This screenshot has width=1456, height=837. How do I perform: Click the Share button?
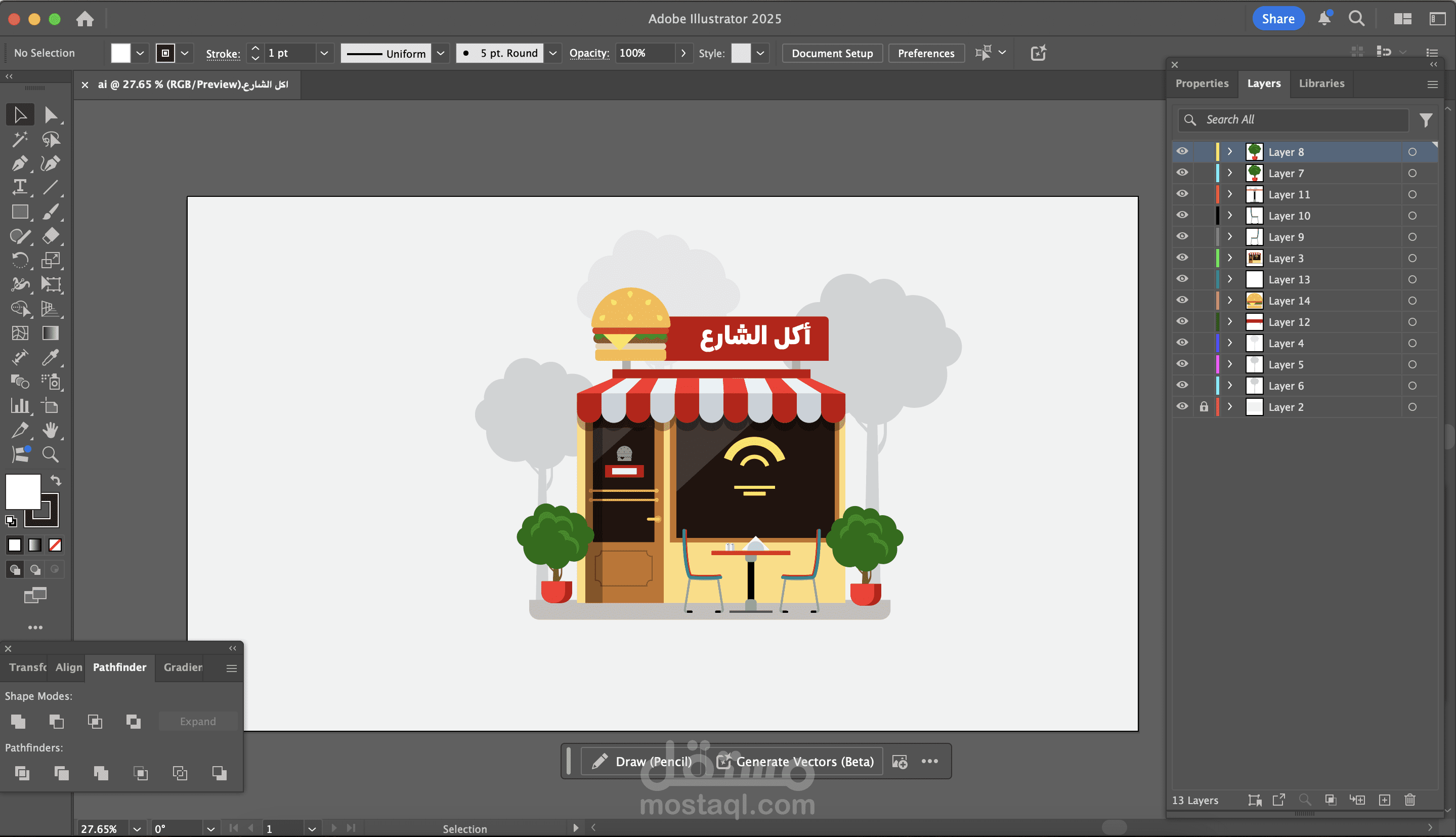pos(1277,18)
